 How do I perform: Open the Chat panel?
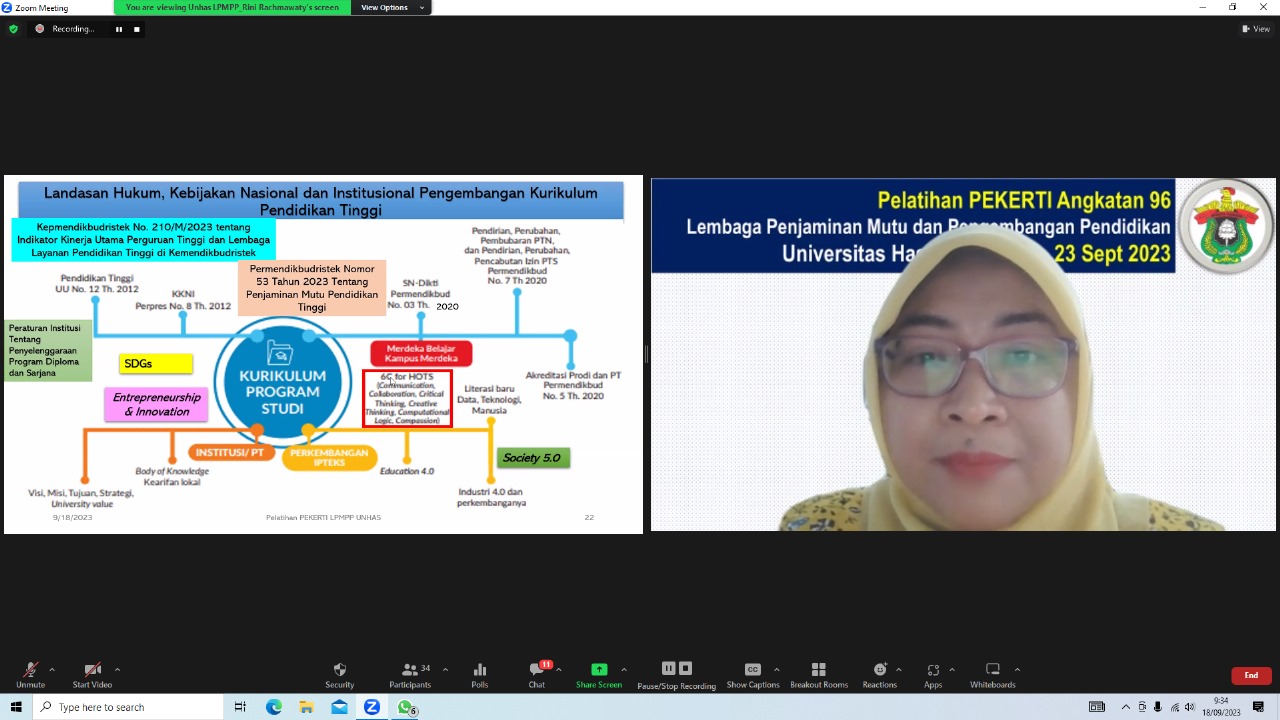click(x=537, y=675)
